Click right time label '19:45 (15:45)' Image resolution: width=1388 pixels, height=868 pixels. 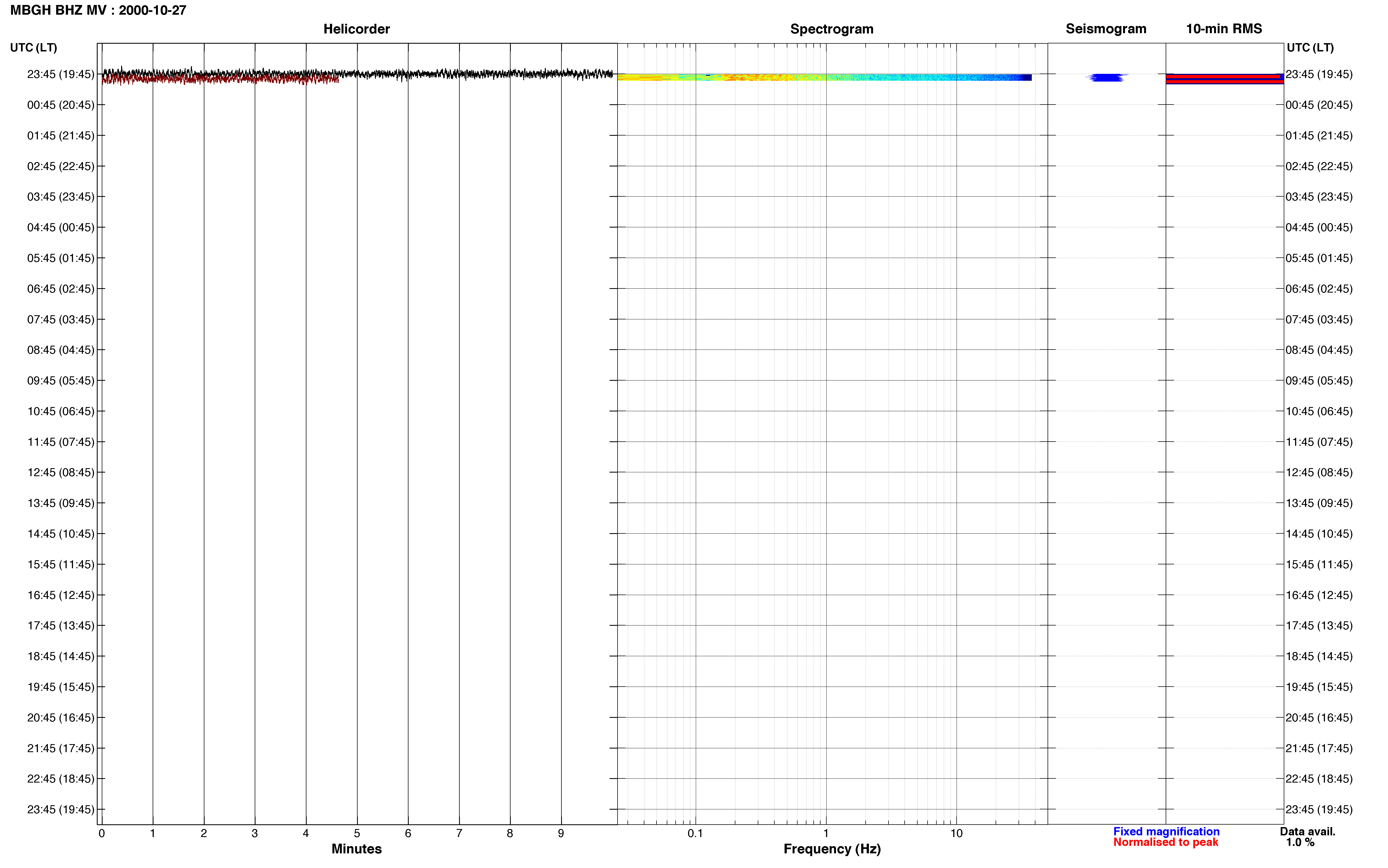(x=1319, y=687)
